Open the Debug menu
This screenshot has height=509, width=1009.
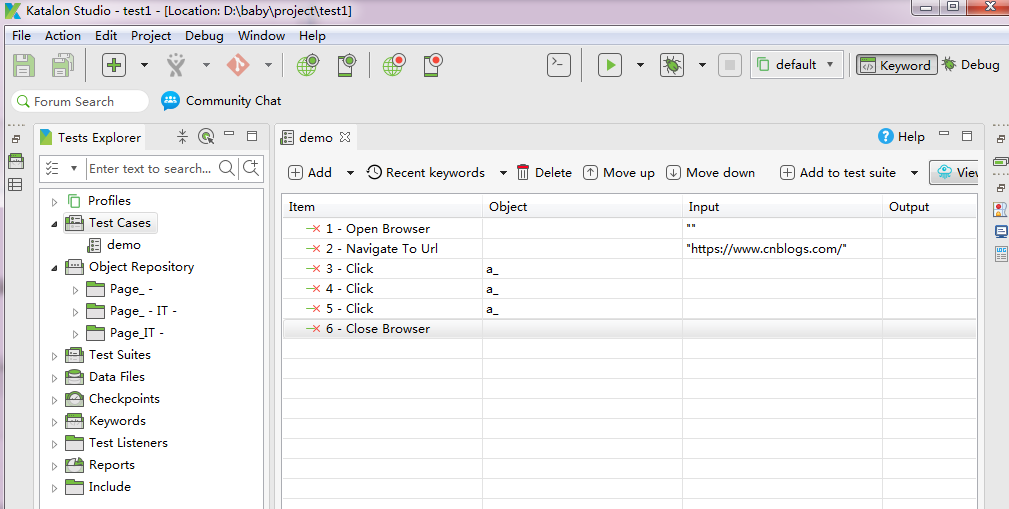[204, 36]
